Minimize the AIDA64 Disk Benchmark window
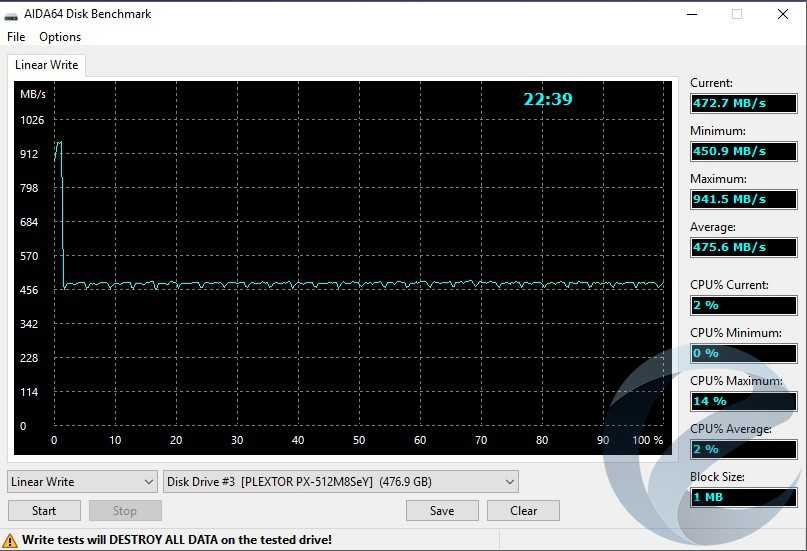The height and width of the screenshot is (551, 807). 691,15
